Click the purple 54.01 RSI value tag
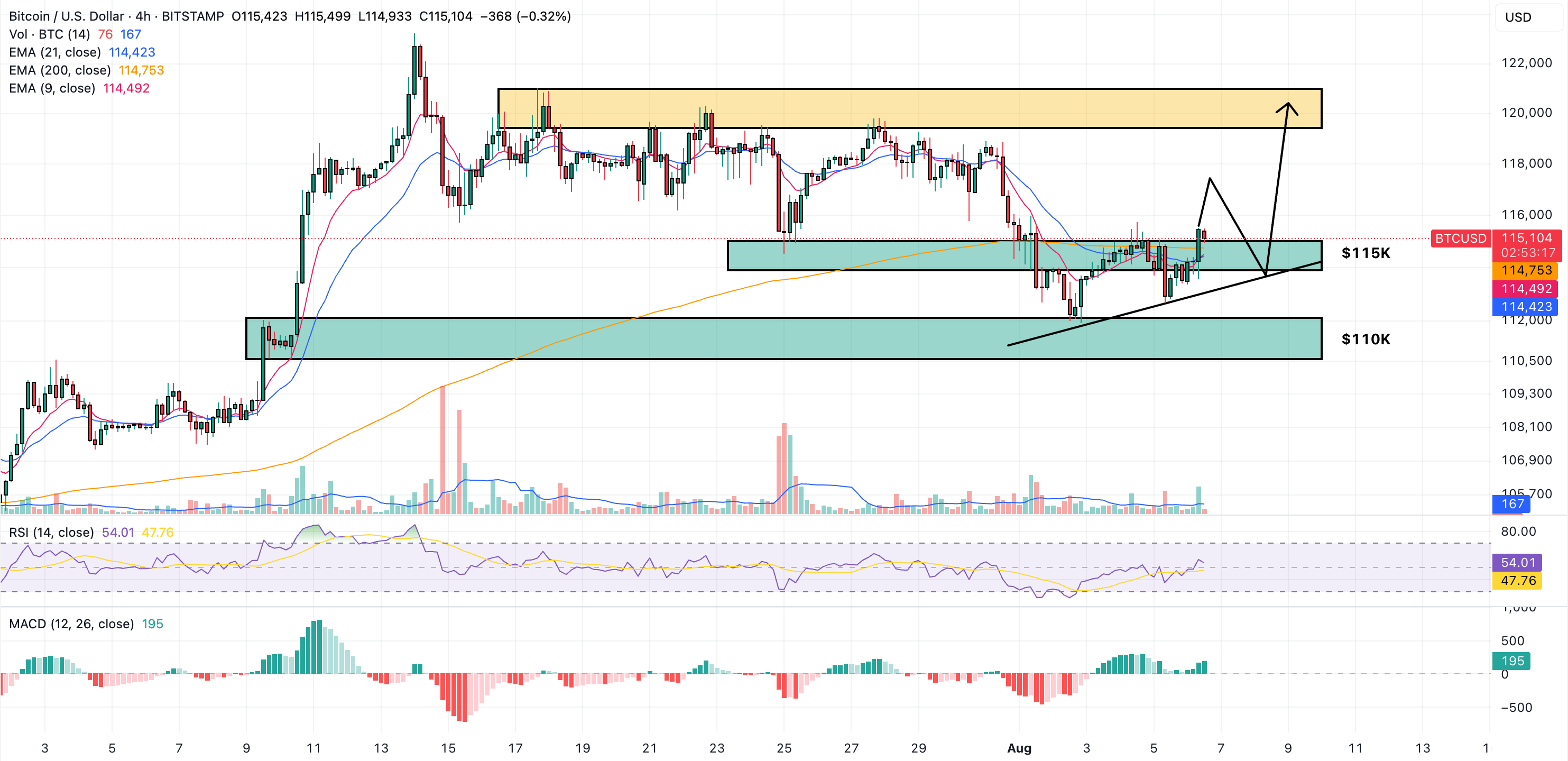Screen dimensions: 1568x761 click(x=1517, y=563)
